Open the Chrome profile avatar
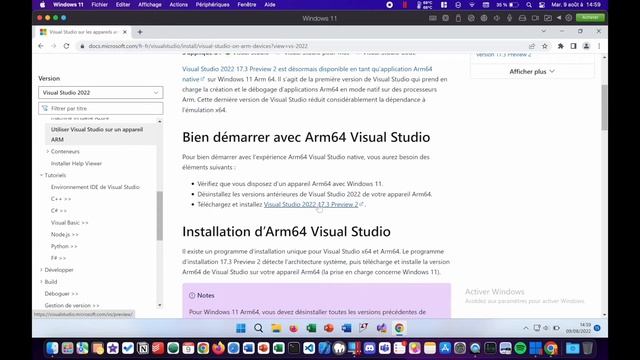 tap(586, 46)
